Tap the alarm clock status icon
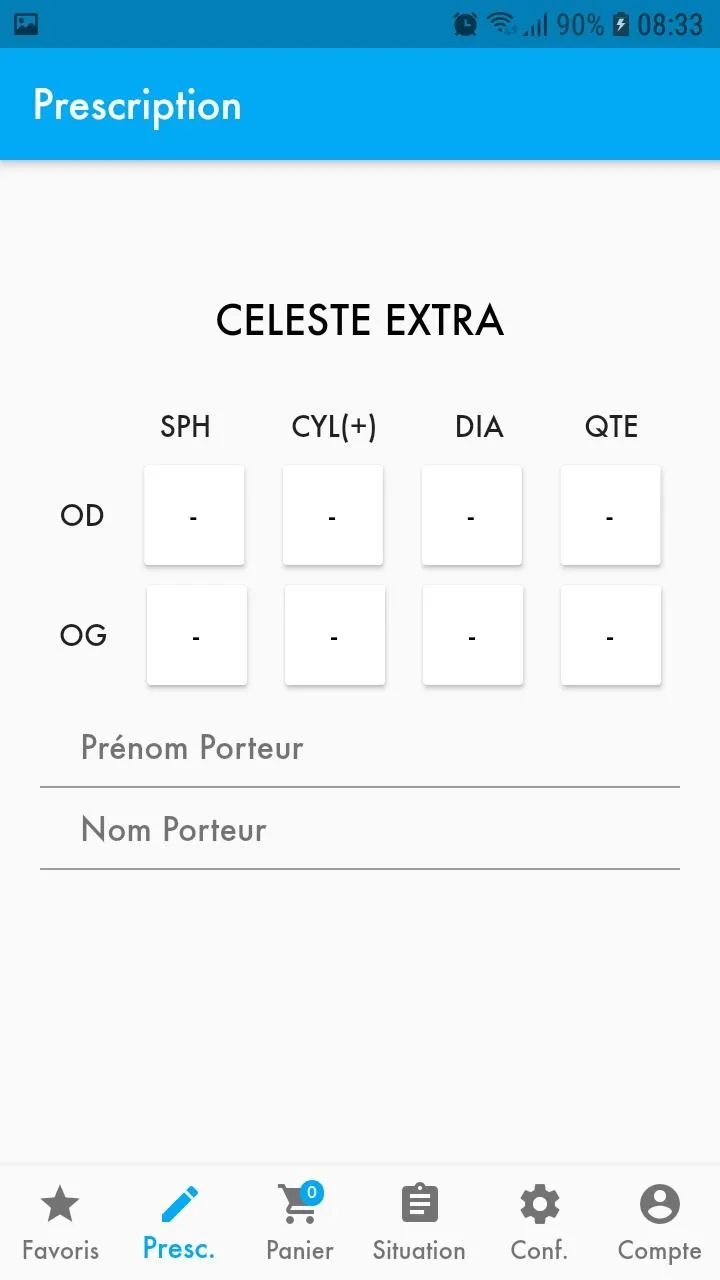This screenshot has width=720, height=1280. click(x=465, y=24)
